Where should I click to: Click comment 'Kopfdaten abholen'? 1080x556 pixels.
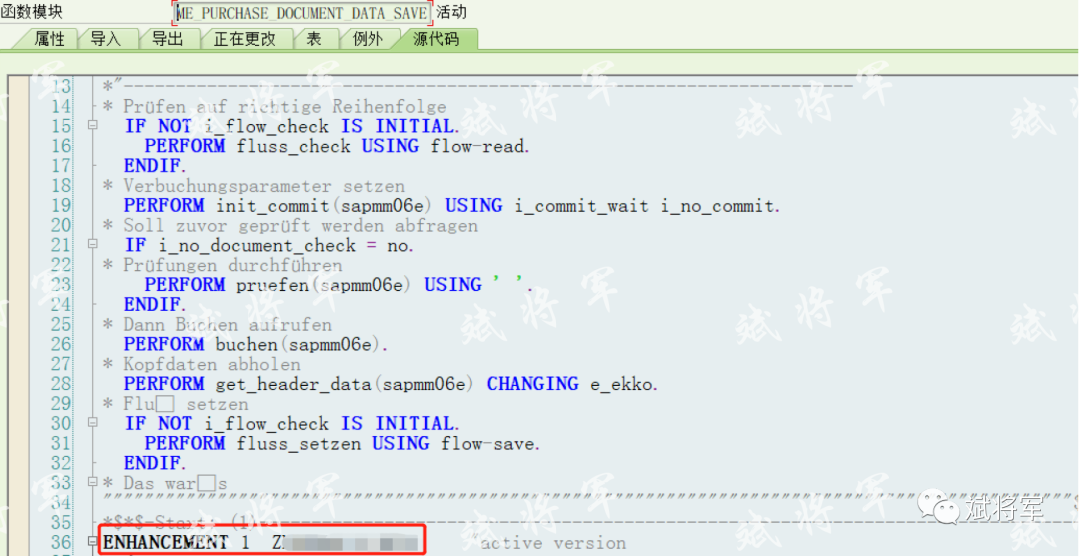(211, 364)
